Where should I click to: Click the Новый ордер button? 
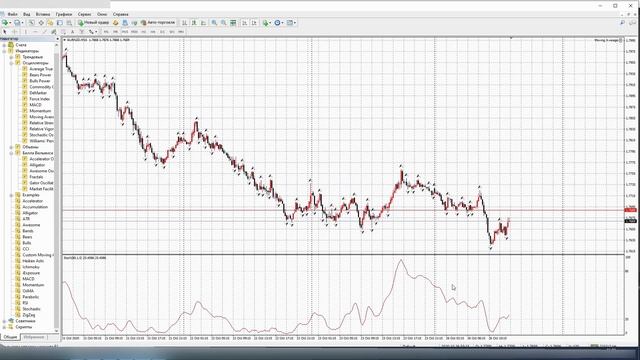94,23
